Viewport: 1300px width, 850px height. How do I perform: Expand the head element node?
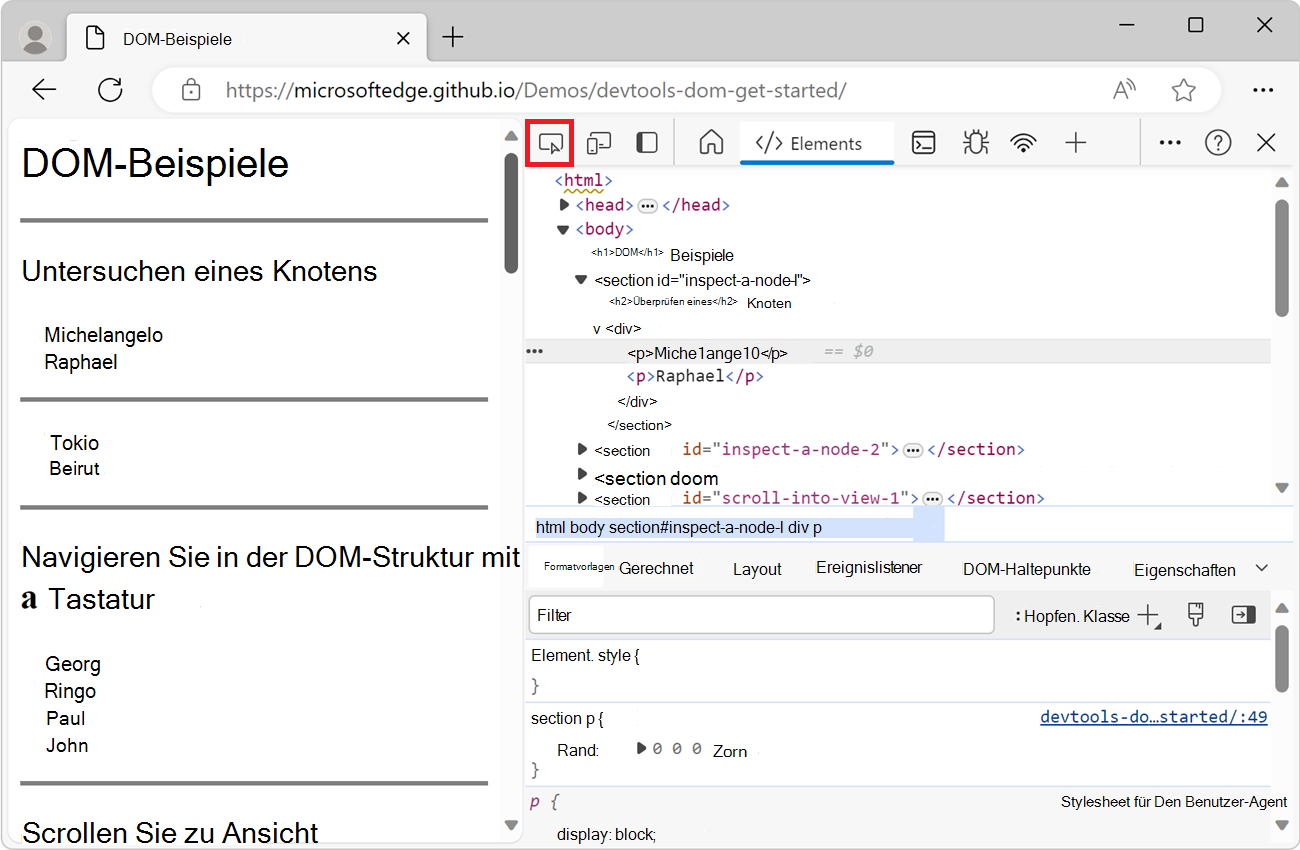[x=565, y=205]
